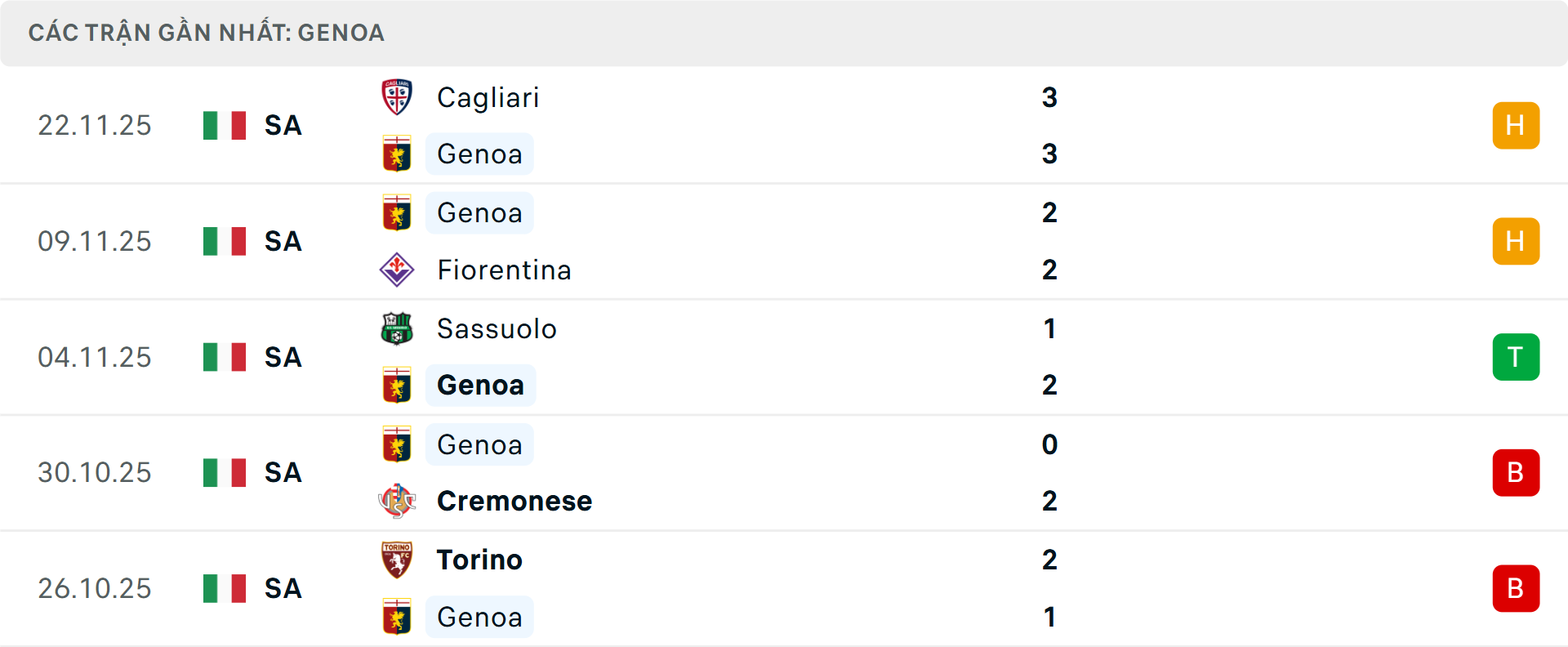Open the Sassuolo club crest

397,328
